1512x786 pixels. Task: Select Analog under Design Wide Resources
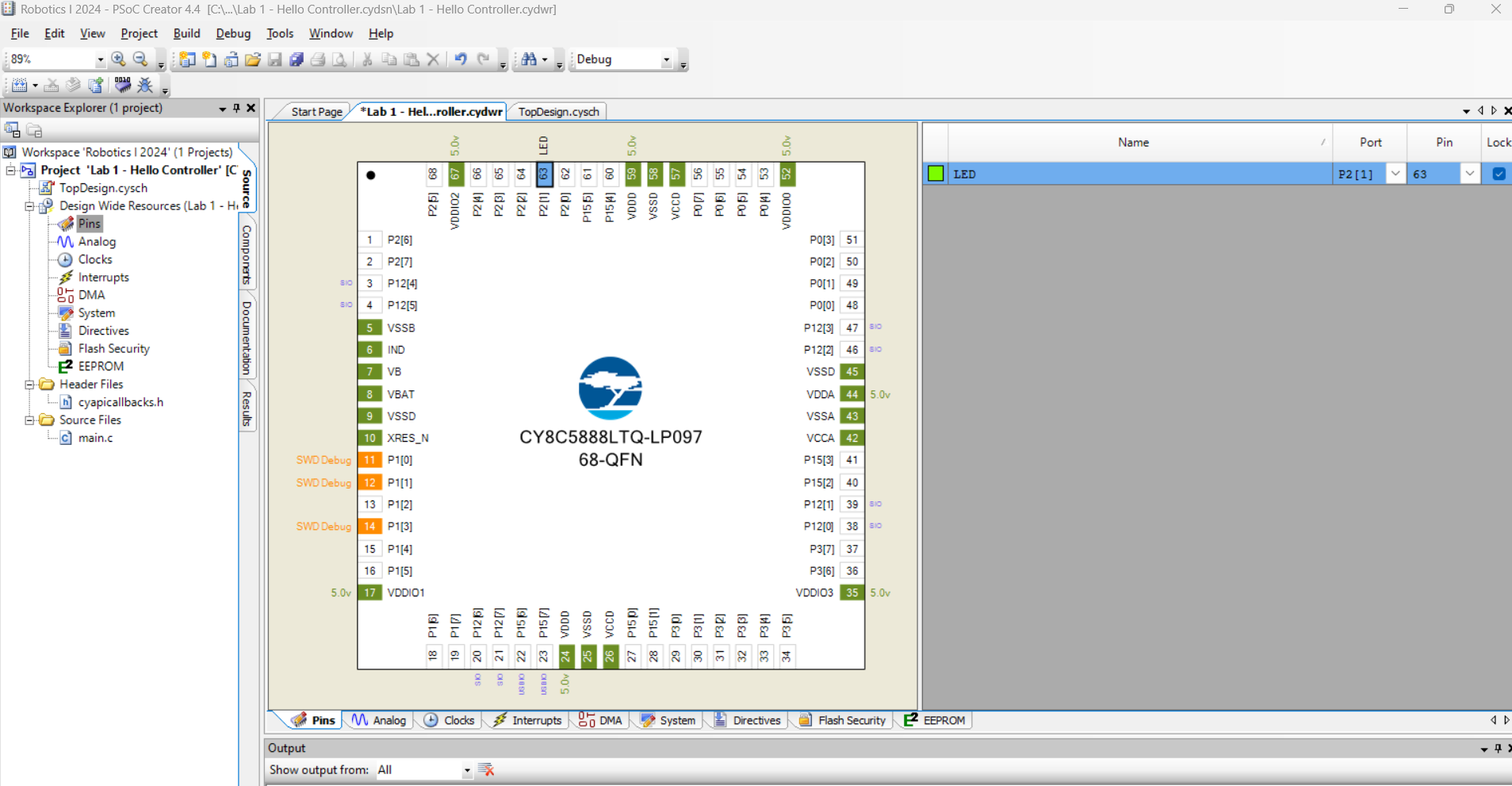pyautogui.click(x=97, y=242)
